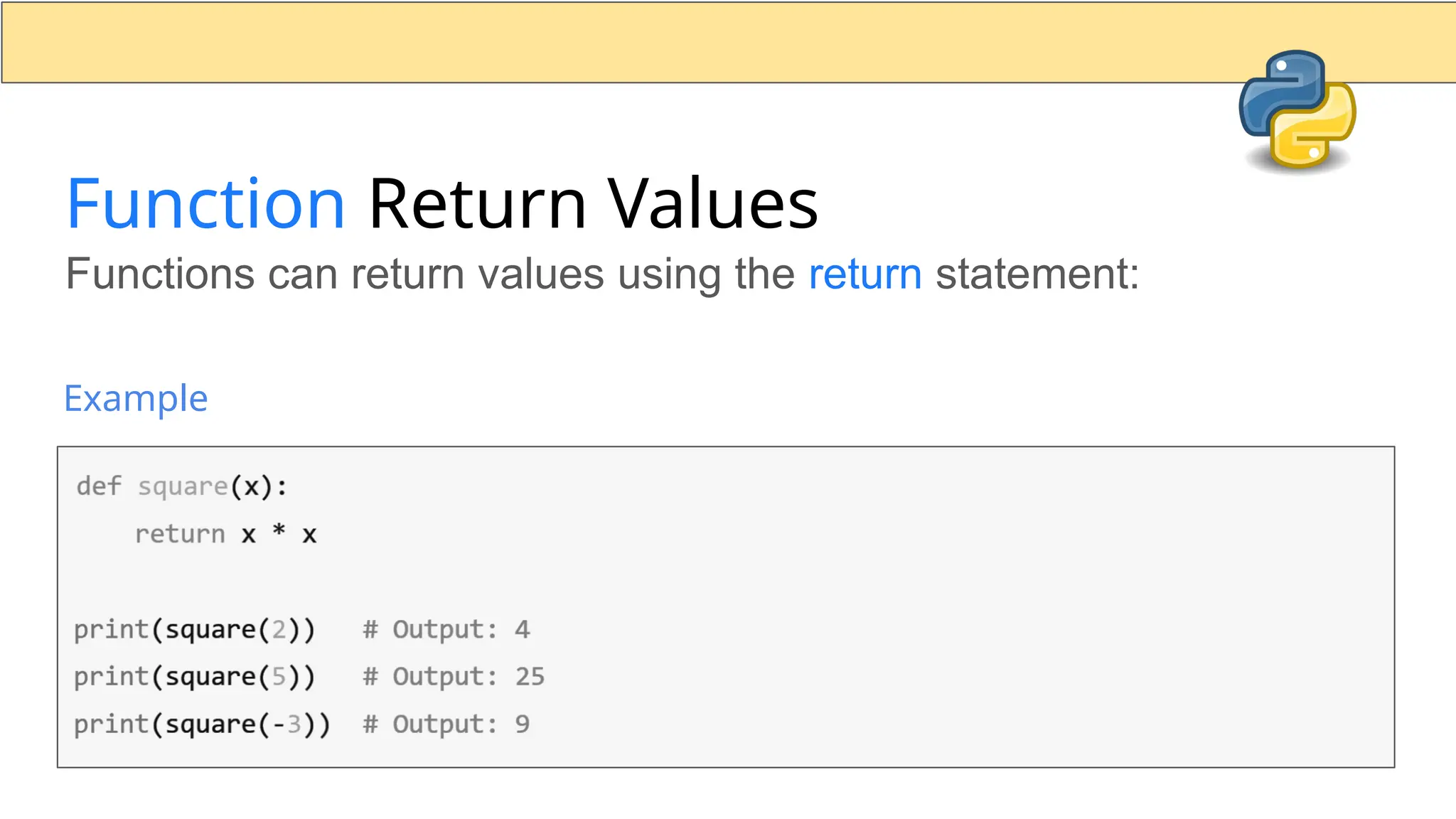
Task: Click the "print(square(2))" code line
Action: pyautogui.click(x=194, y=630)
